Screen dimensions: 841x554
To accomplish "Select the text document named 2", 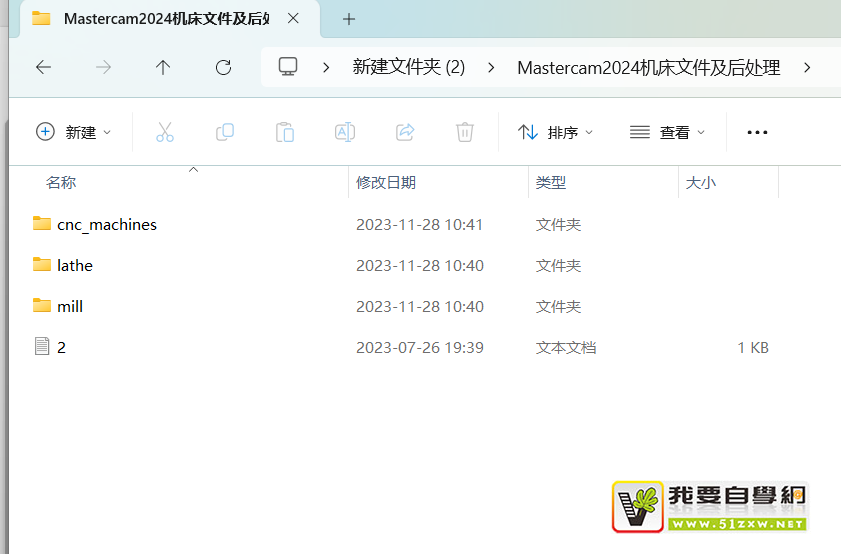I will coord(61,347).
